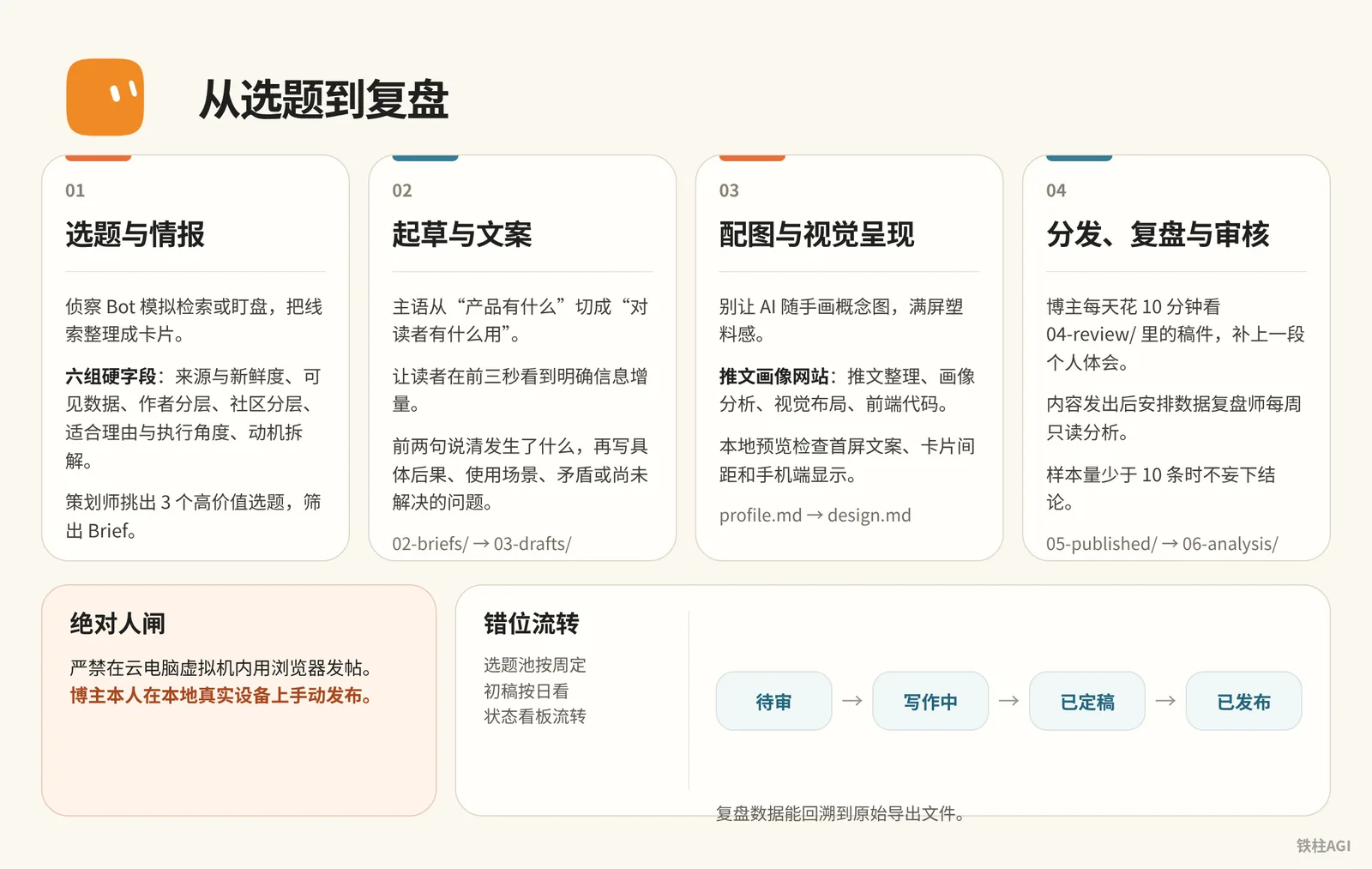Click the caption 复盘数据能回溯到原始导出文件。

coord(840,813)
